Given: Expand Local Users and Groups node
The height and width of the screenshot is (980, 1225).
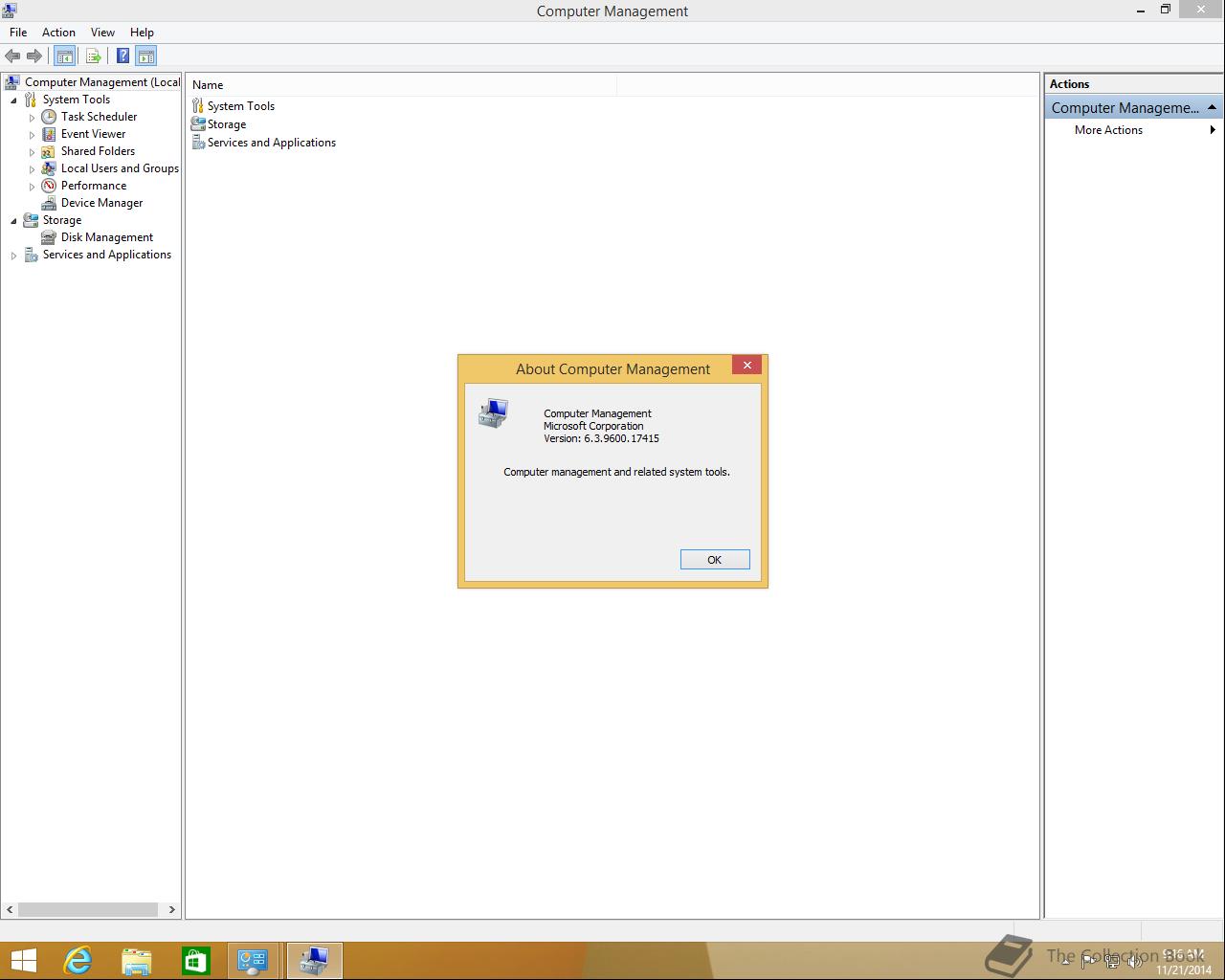Looking at the screenshot, I should click(32, 169).
